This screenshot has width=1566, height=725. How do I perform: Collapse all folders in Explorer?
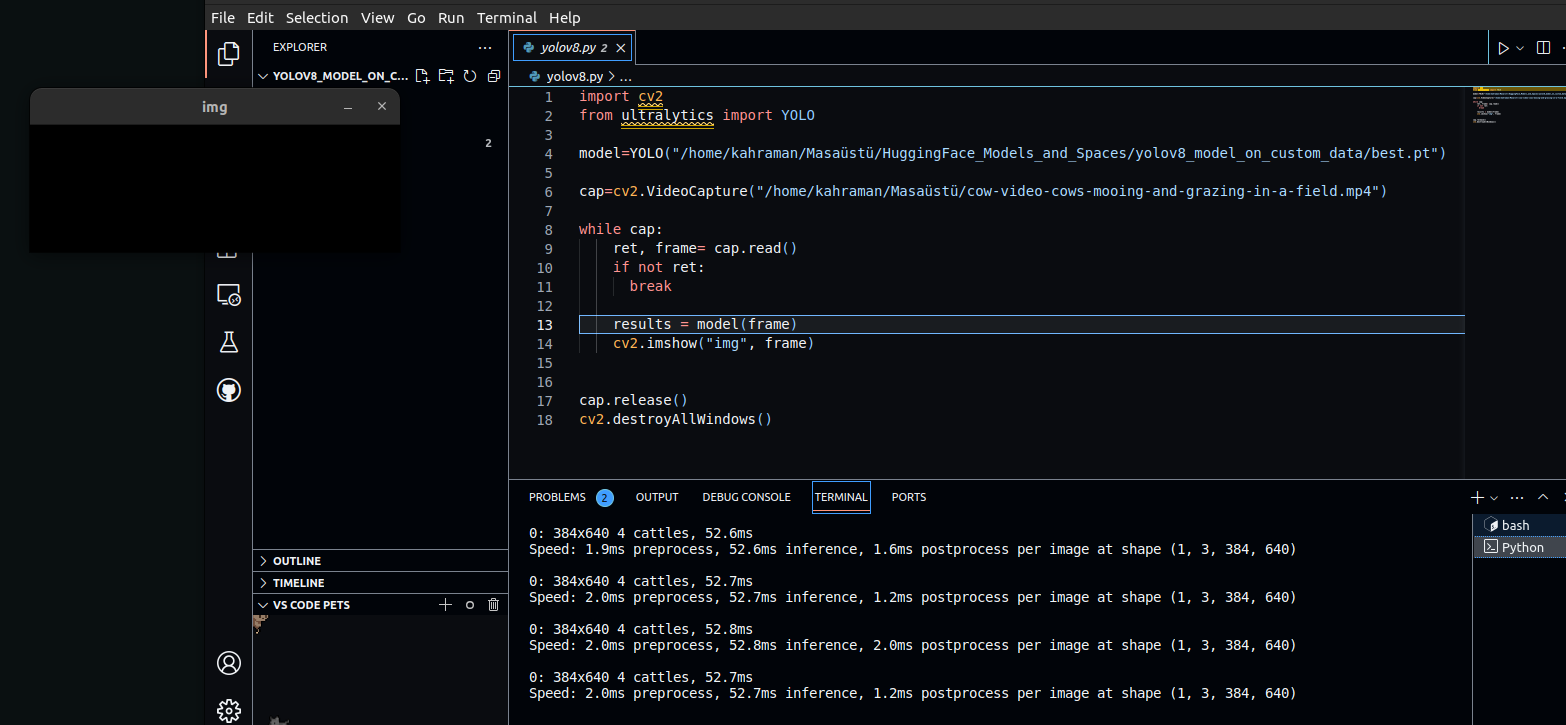point(493,76)
